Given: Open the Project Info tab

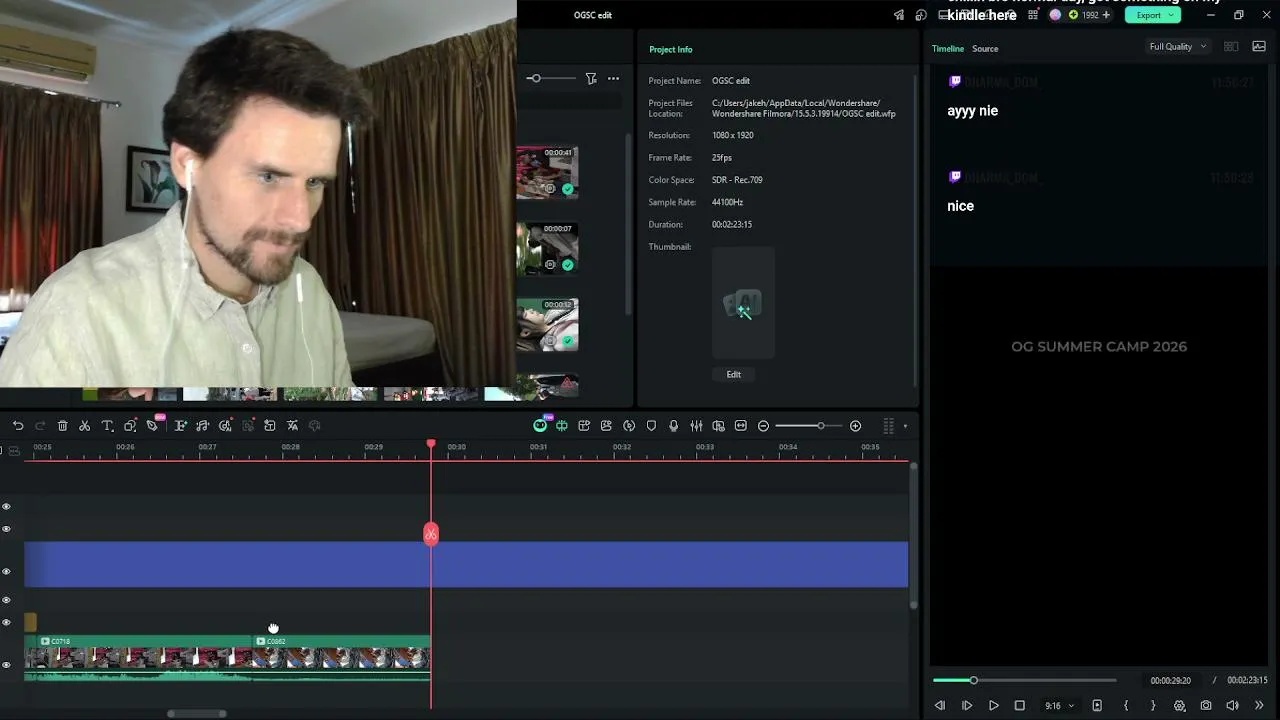Looking at the screenshot, I should point(670,49).
